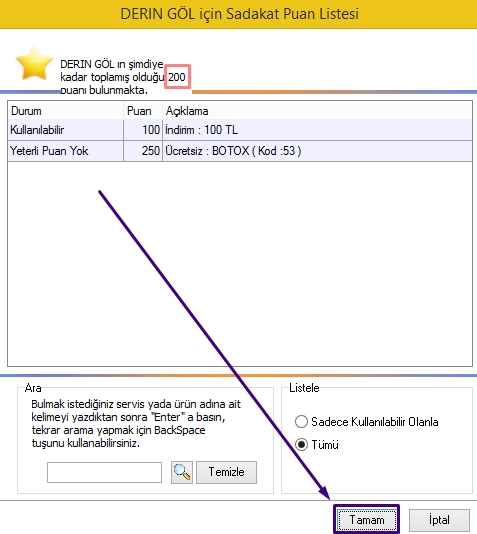
Task: Click the Temizle button
Action: 226,472
